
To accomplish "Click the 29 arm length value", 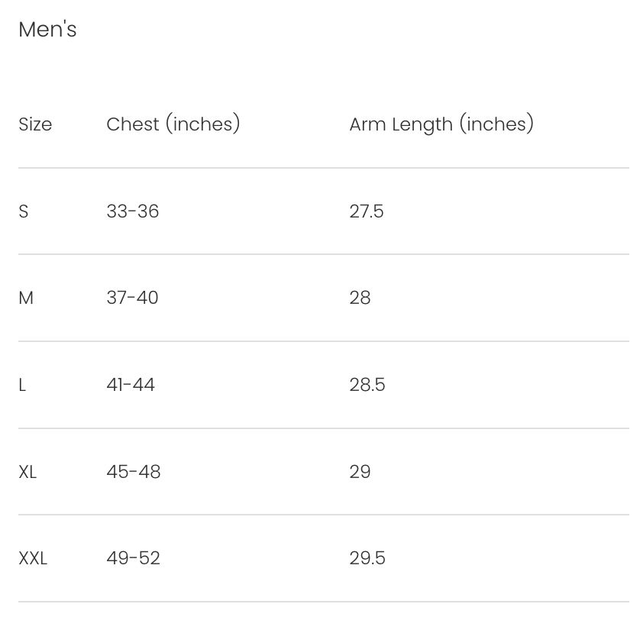I will point(360,472).
